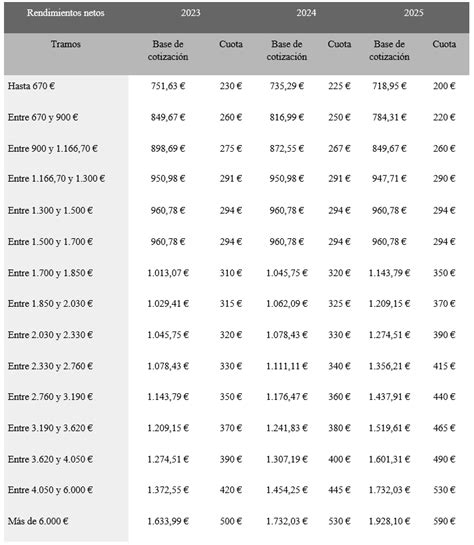Click the 'Entre 1.700 y 1.850 €' row label
This screenshot has width=474, height=545.
[x=50, y=273]
